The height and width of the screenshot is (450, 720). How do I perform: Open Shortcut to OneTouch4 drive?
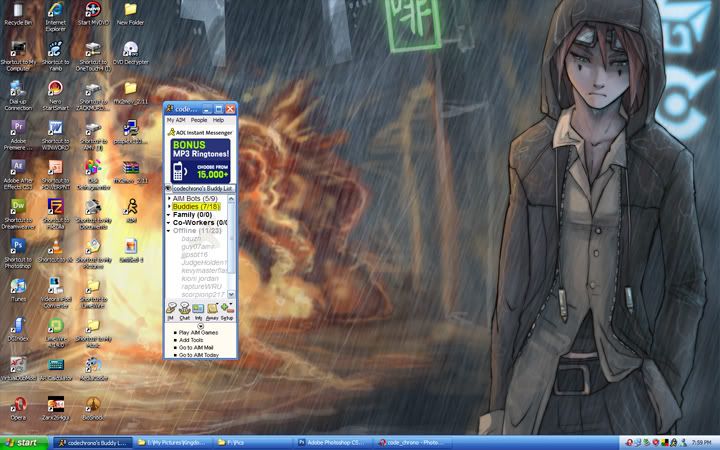pyautogui.click(x=93, y=56)
